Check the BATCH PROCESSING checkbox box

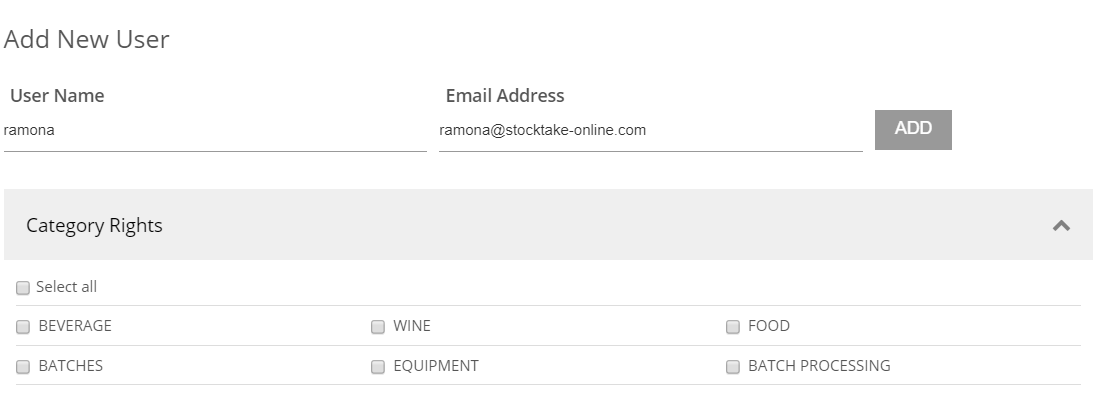coord(733,367)
